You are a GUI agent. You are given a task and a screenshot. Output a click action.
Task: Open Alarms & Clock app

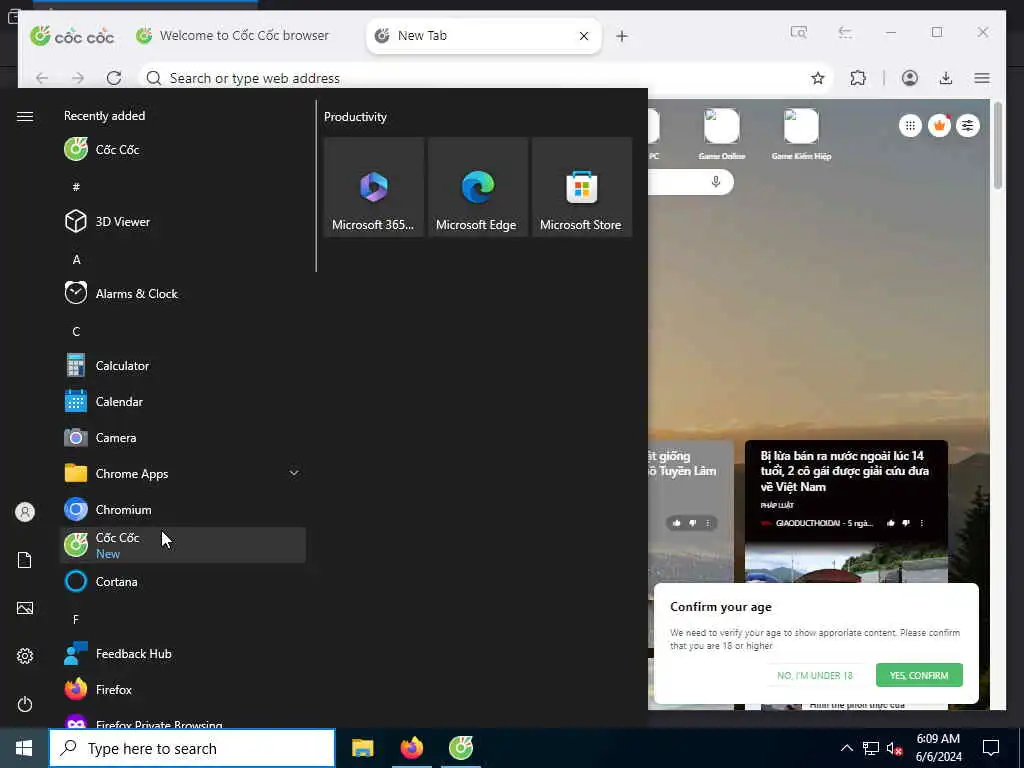(x=183, y=294)
